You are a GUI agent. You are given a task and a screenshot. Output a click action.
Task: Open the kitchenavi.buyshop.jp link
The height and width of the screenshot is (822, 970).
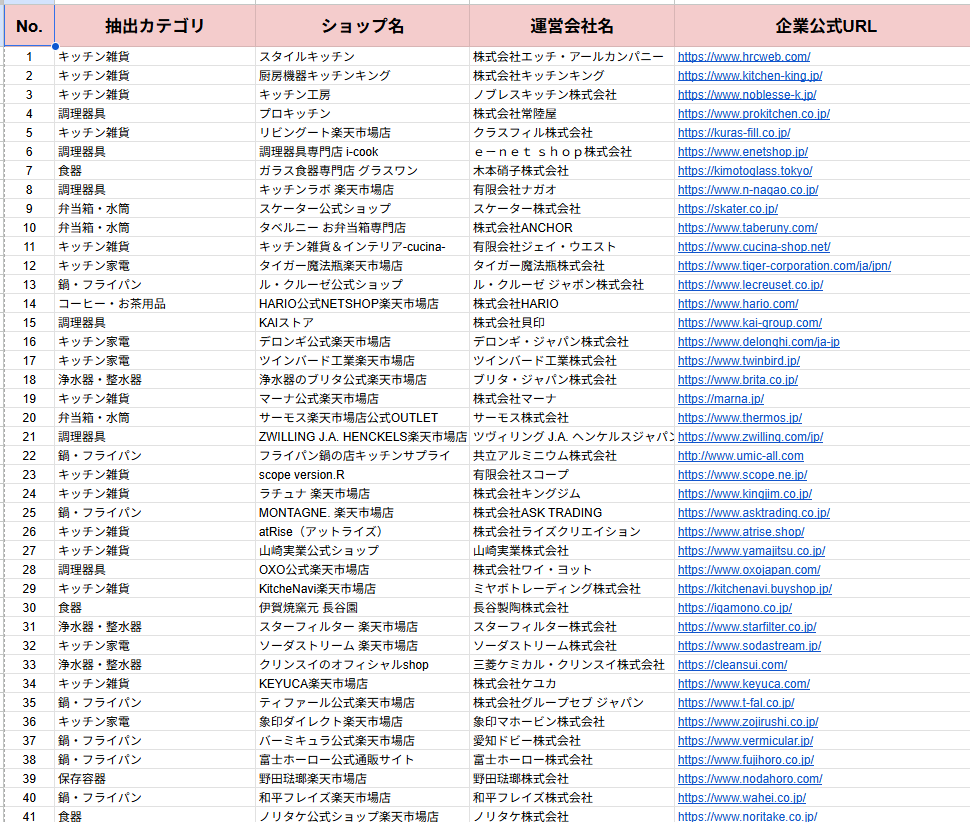pyautogui.click(x=755, y=589)
